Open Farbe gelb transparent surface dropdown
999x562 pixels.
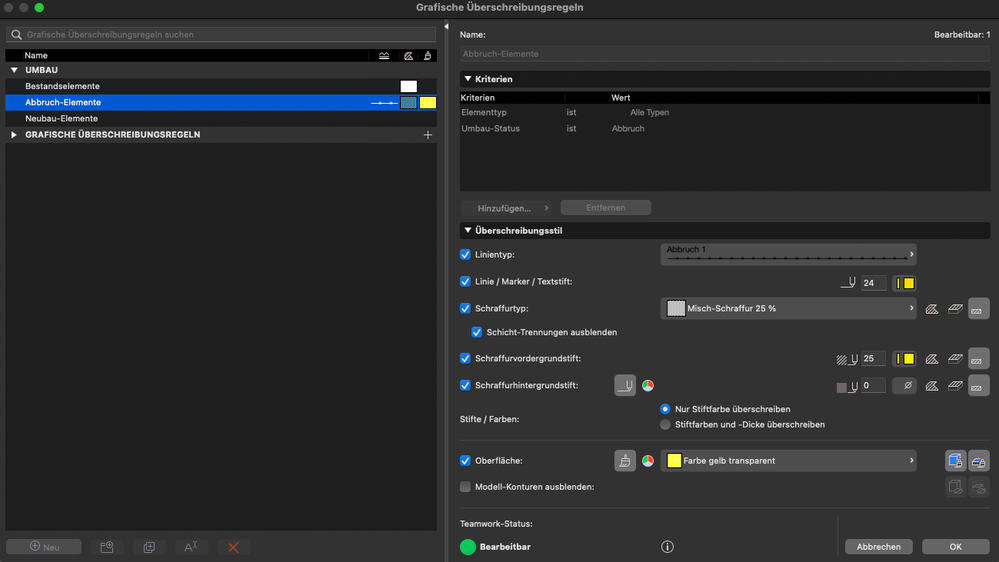point(788,461)
